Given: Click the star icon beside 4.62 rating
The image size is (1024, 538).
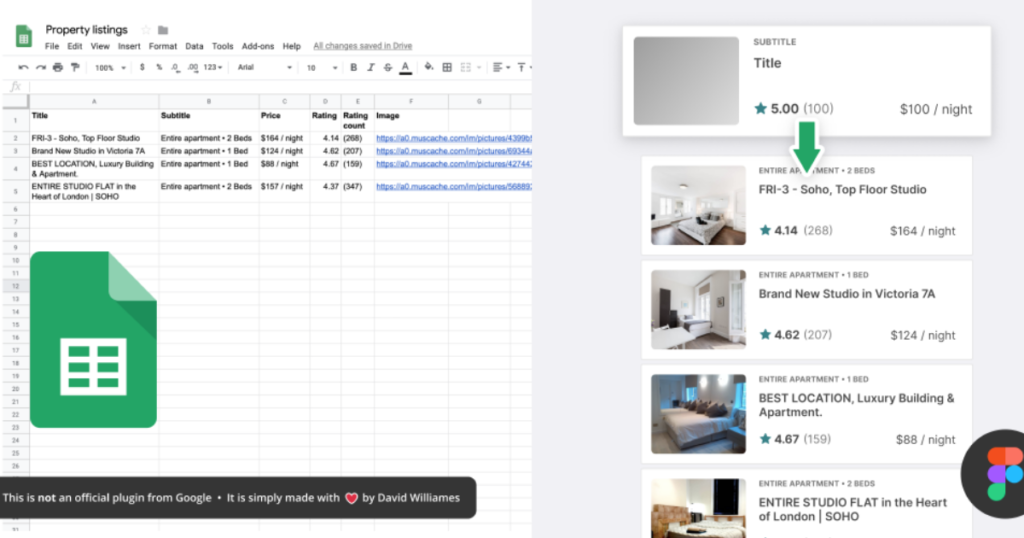Looking at the screenshot, I should click(x=765, y=334).
